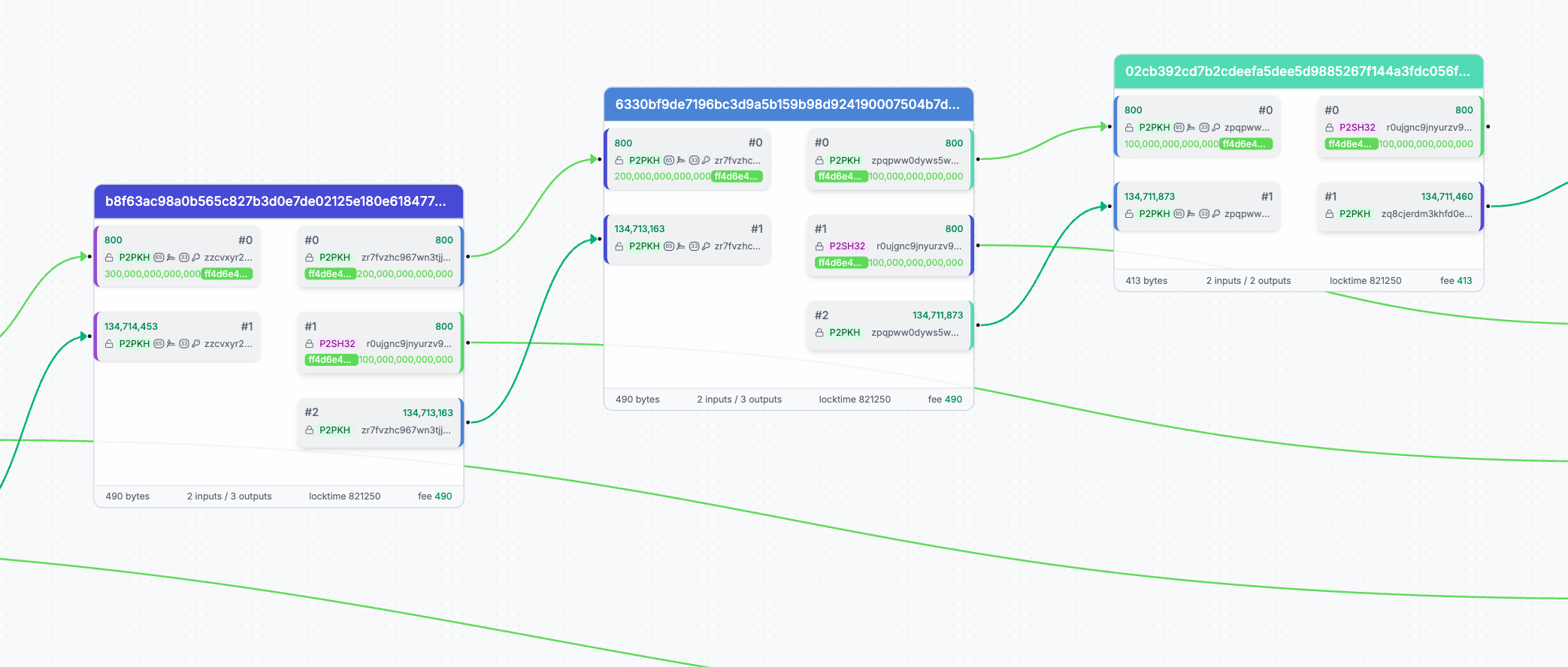Screen dimensions: 1568x667
Task: Click P2SH32 badge on b8f63ac output #1
Action: [x=337, y=344]
